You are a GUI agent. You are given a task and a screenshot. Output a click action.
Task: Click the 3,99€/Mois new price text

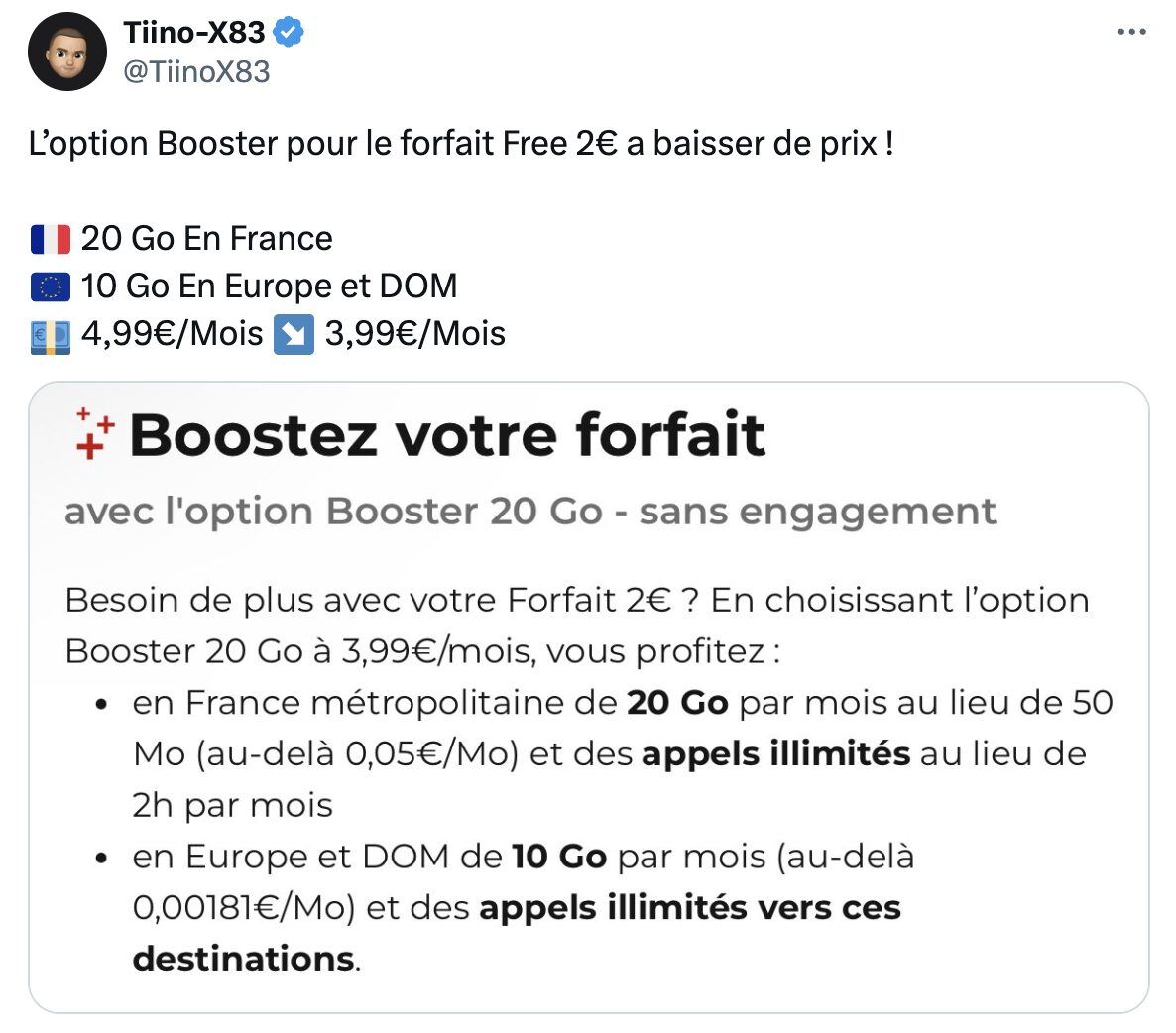(x=414, y=334)
